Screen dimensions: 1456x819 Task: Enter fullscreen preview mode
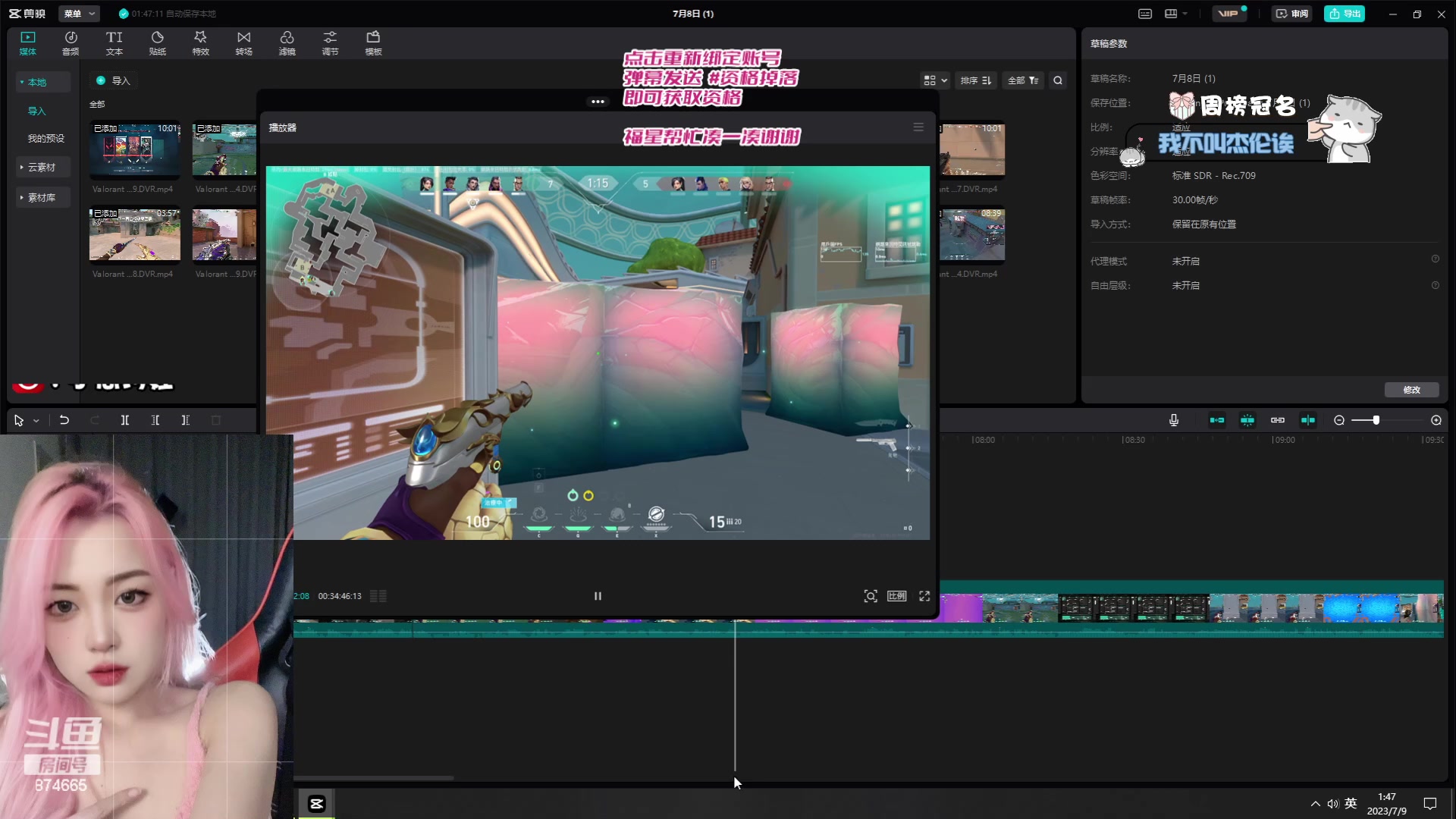(x=924, y=596)
